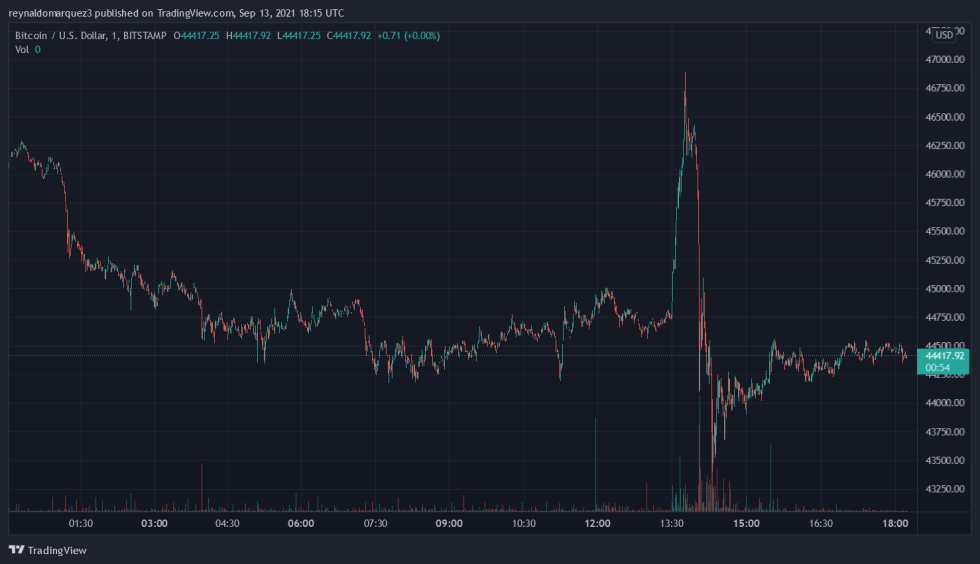This screenshot has height=564, width=980.
Task: Click the TradingView wordmark at bottom left
Action: [x=56, y=550]
